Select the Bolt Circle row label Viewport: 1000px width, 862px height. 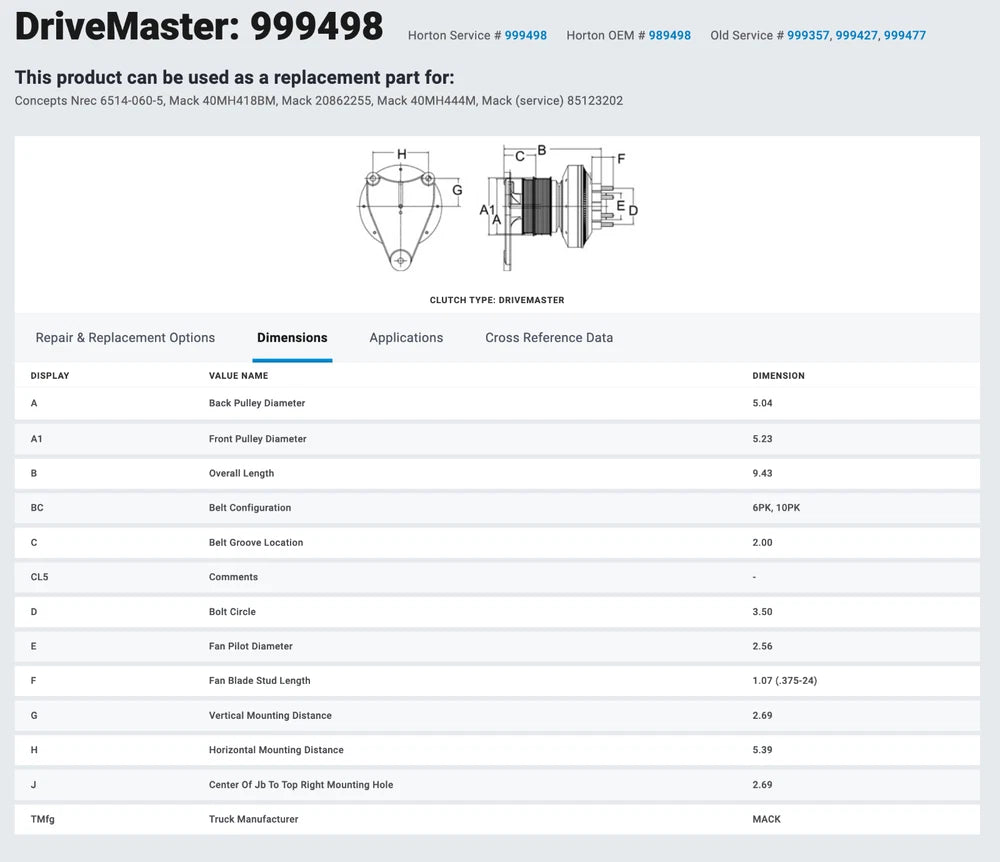pyautogui.click(x=232, y=612)
